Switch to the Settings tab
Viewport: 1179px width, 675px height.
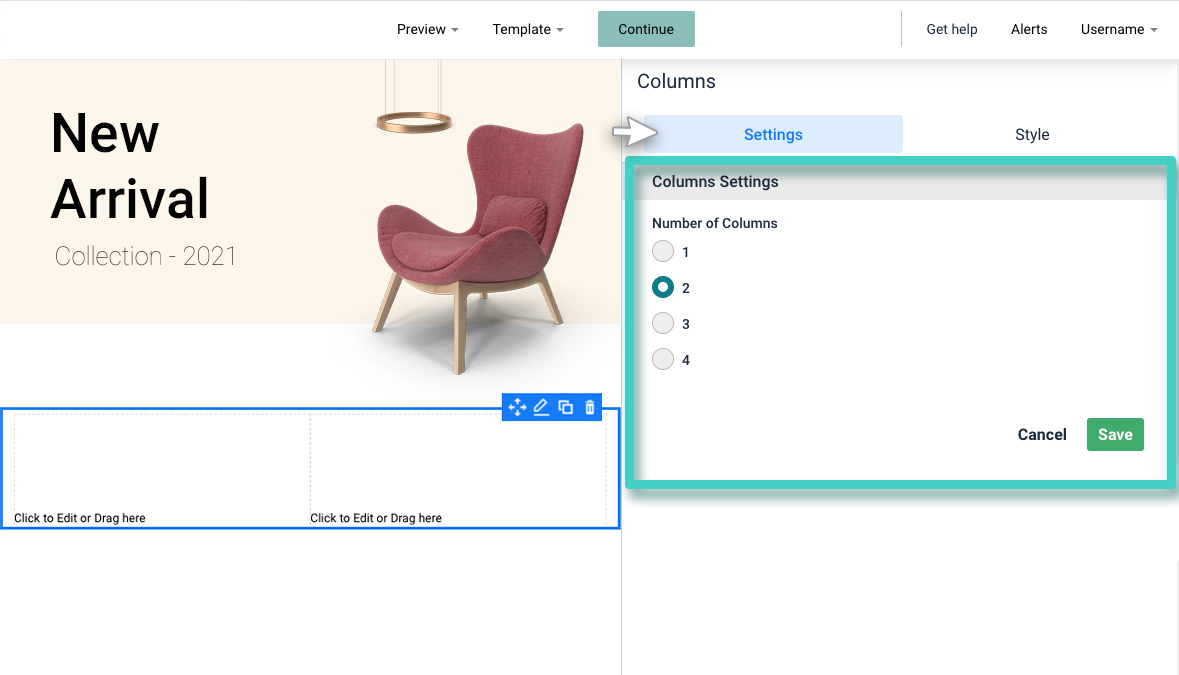point(773,135)
